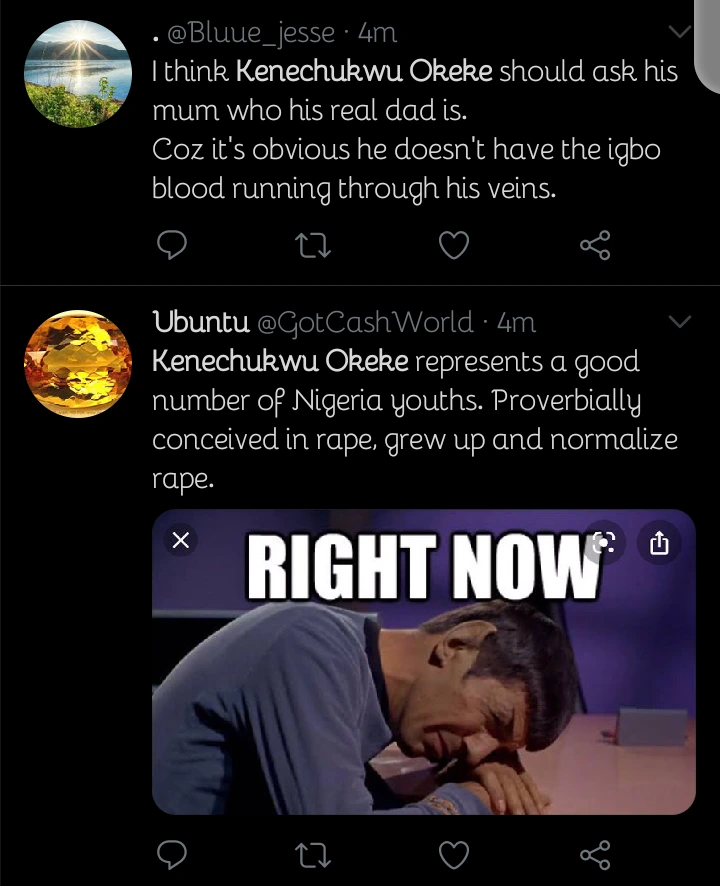
Task: Tap Kenechukwu Okeke in Bluue_jesse's tweet
Action: tap(364, 72)
